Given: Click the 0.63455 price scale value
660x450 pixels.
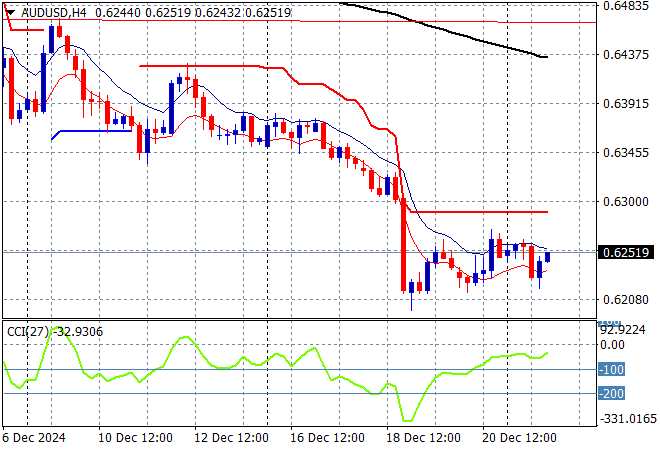Looking at the screenshot, I should coord(626,152).
